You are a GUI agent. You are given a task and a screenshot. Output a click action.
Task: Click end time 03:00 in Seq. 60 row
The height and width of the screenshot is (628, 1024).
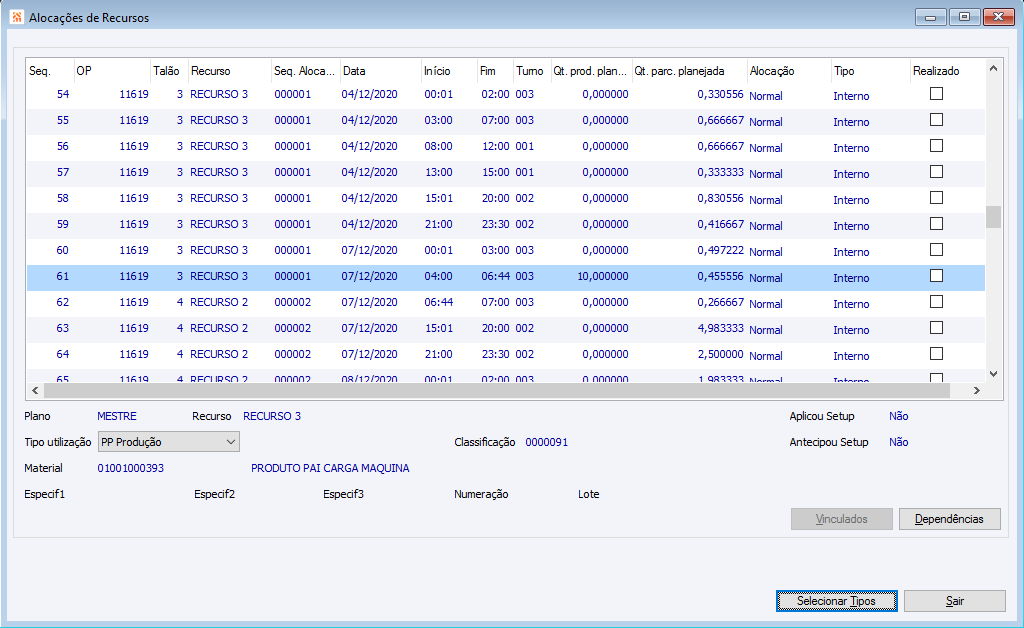pos(495,250)
